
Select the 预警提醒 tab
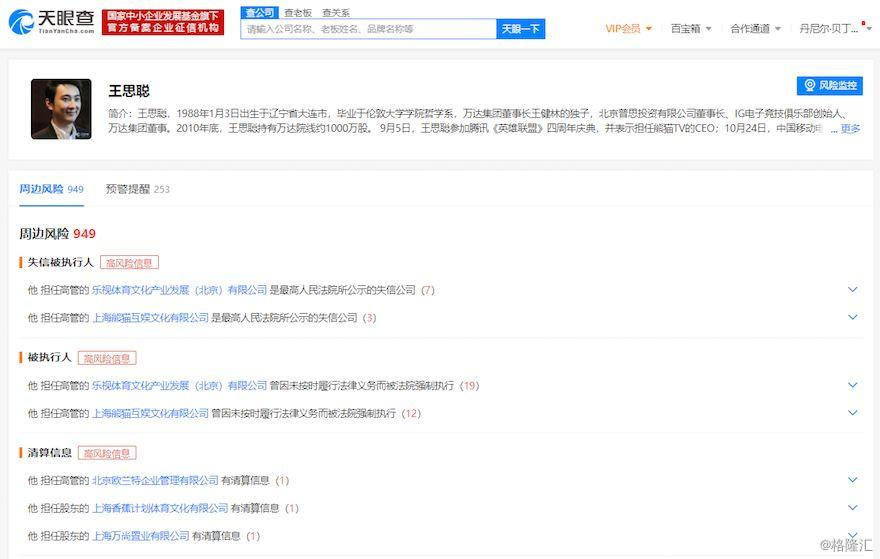tap(137, 189)
